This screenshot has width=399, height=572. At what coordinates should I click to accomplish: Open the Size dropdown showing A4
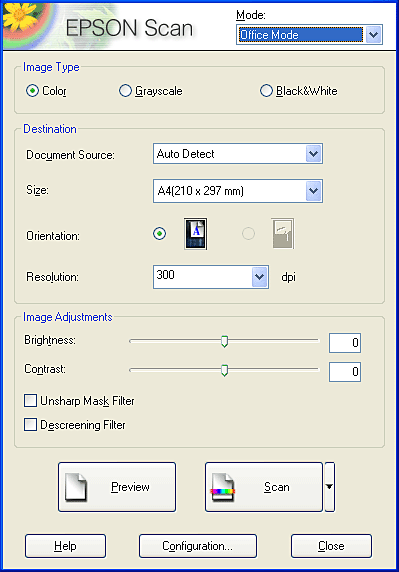coord(238,190)
